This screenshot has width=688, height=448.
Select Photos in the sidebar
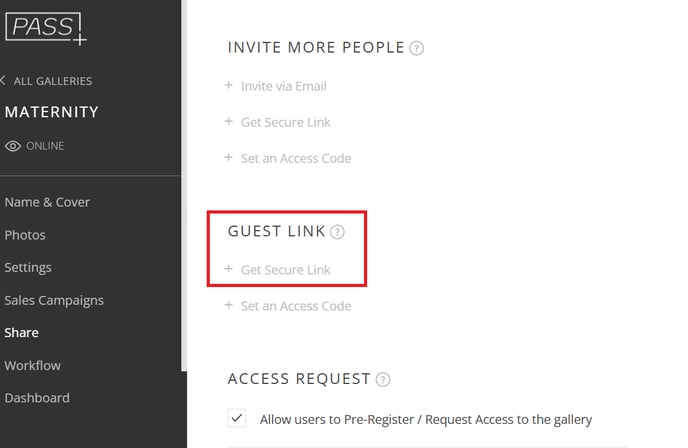(25, 235)
